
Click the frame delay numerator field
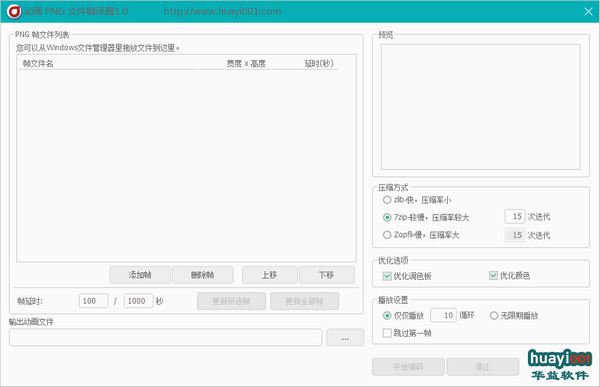(x=93, y=301)
